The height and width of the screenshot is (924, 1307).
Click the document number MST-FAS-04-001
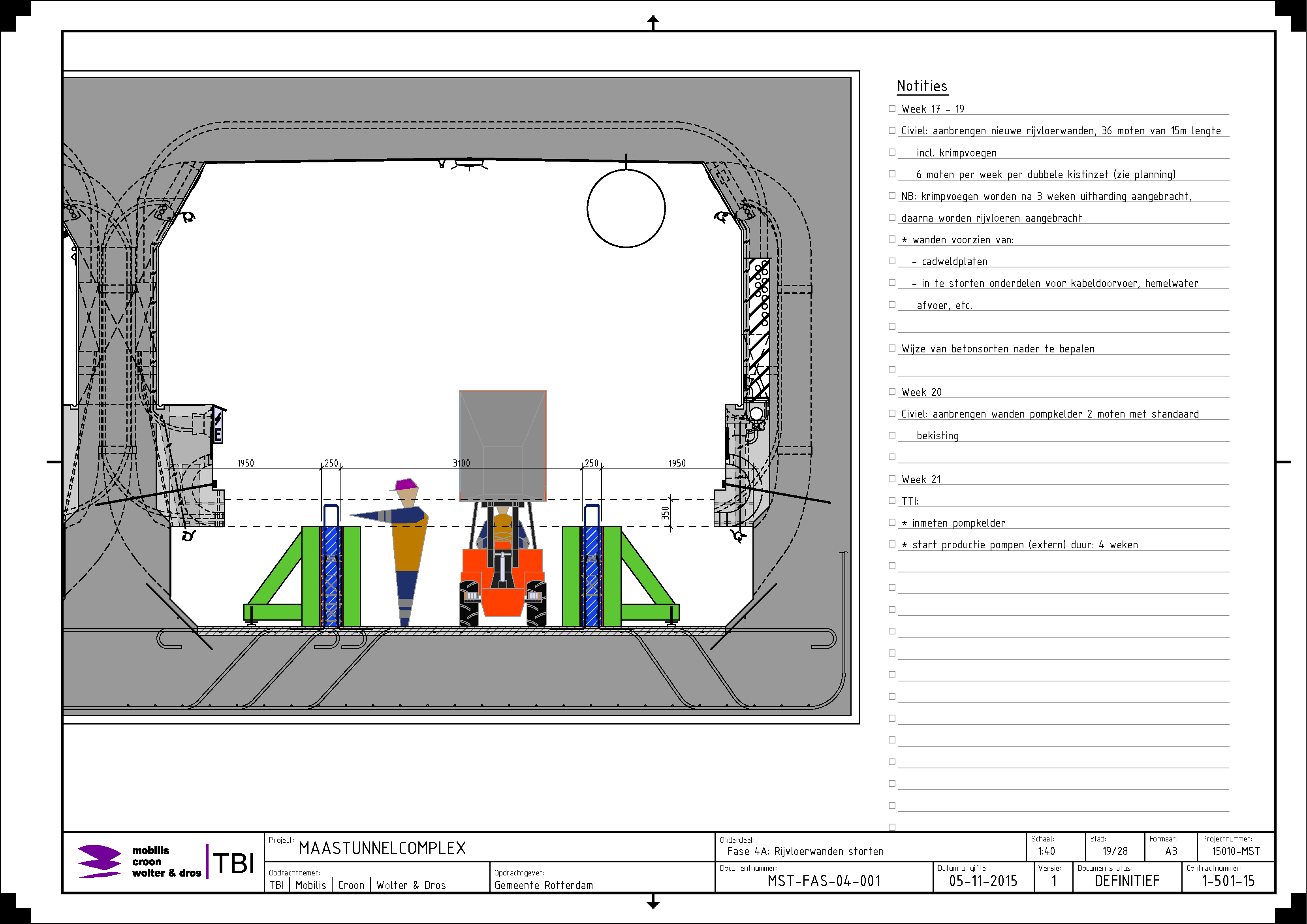tap(824, 881)
